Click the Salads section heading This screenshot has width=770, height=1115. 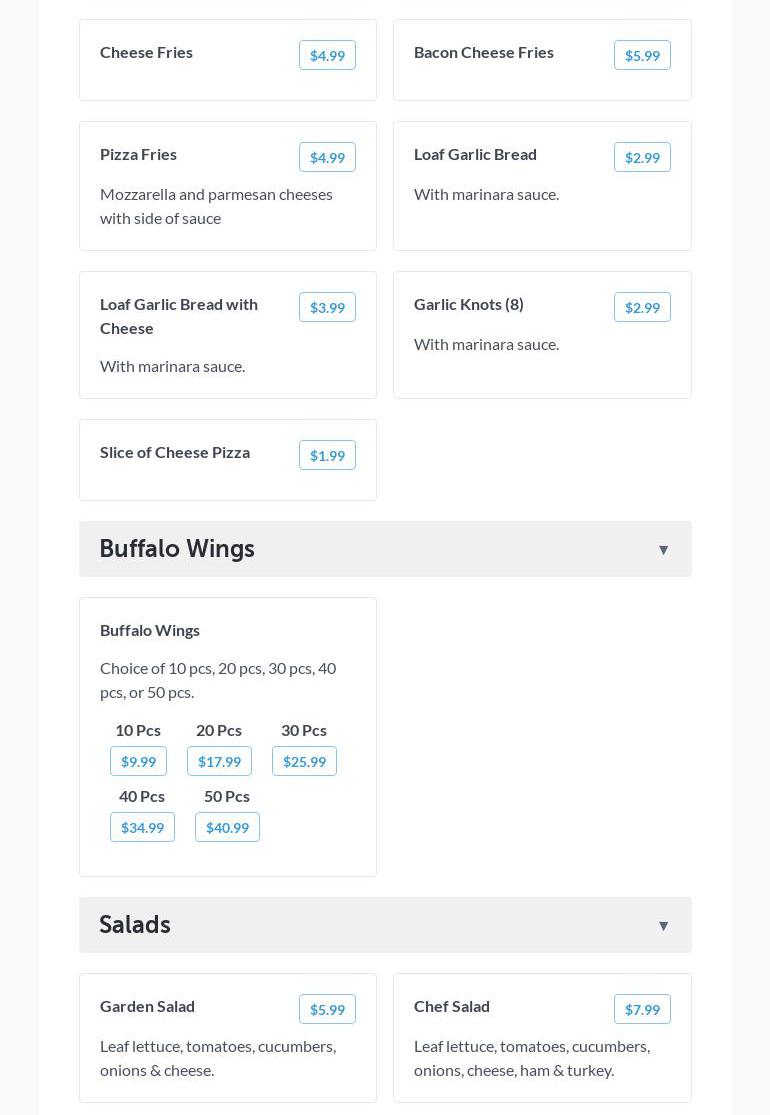pyautogui.click(x=135, y=925)
